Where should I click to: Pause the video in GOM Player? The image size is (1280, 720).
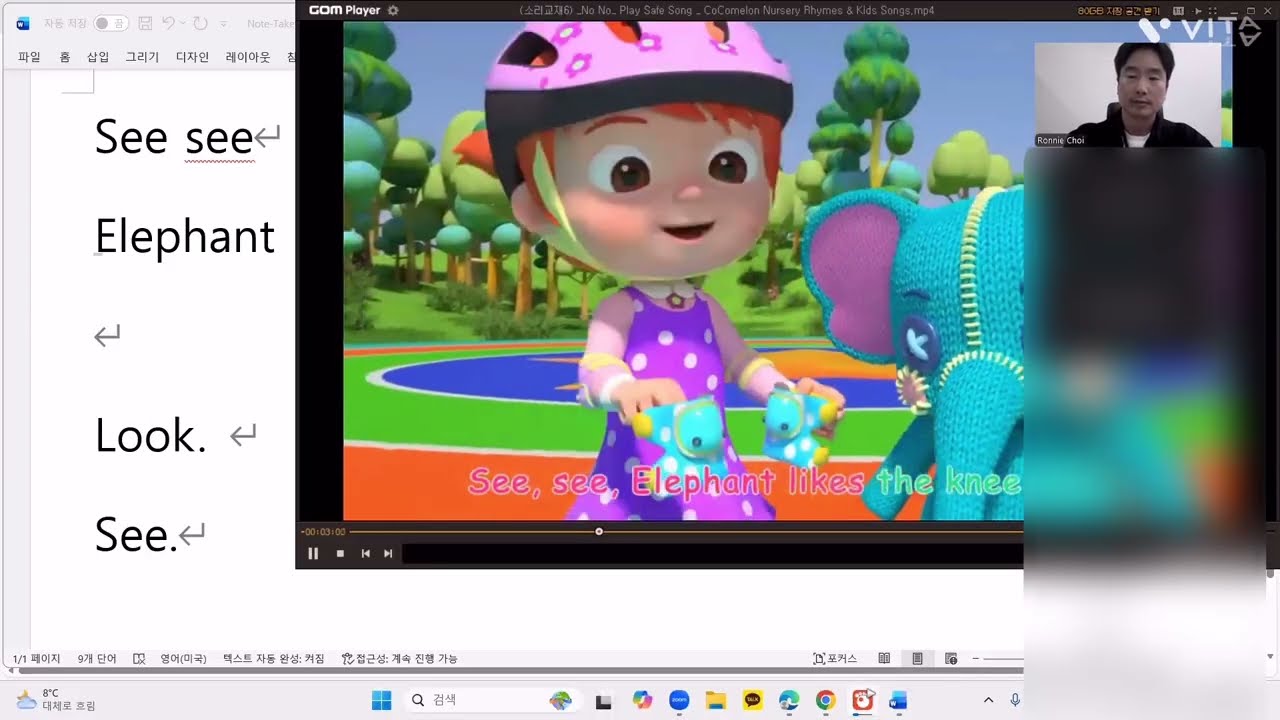[x=313, y=553]
